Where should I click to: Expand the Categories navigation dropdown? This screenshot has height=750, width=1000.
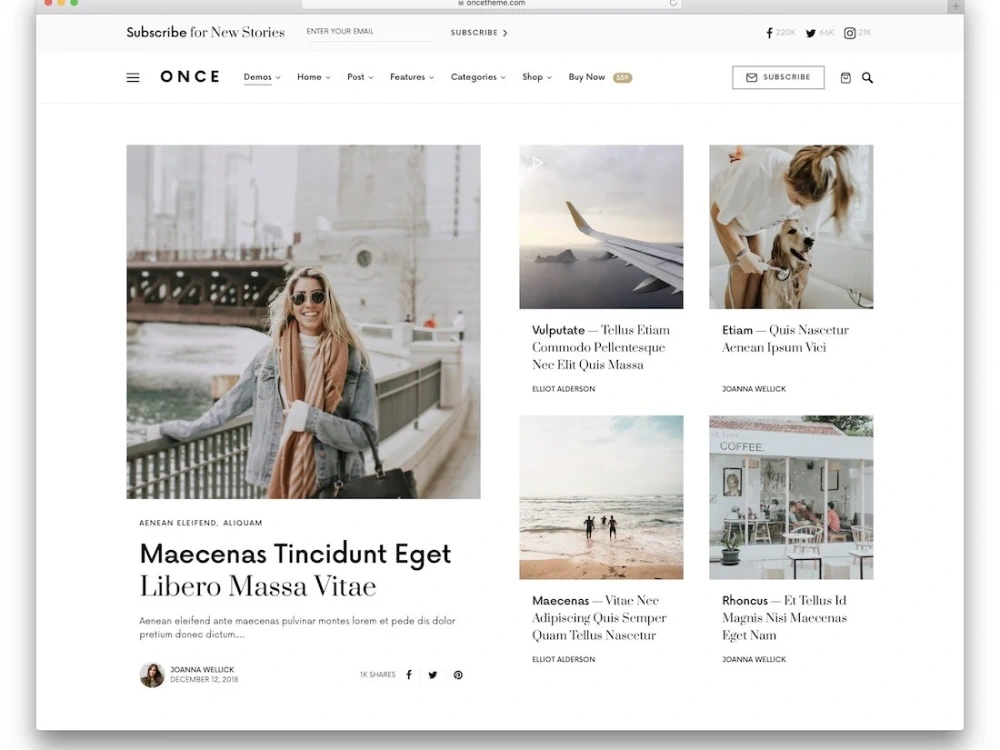tap(474, 77)
